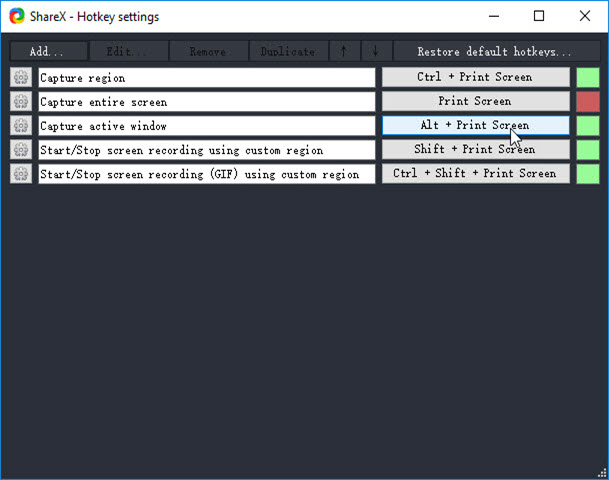Open task settings gear for Capture entire screen
The height and width of the screenshot is (480, 609).
click(x=21, y=102)
